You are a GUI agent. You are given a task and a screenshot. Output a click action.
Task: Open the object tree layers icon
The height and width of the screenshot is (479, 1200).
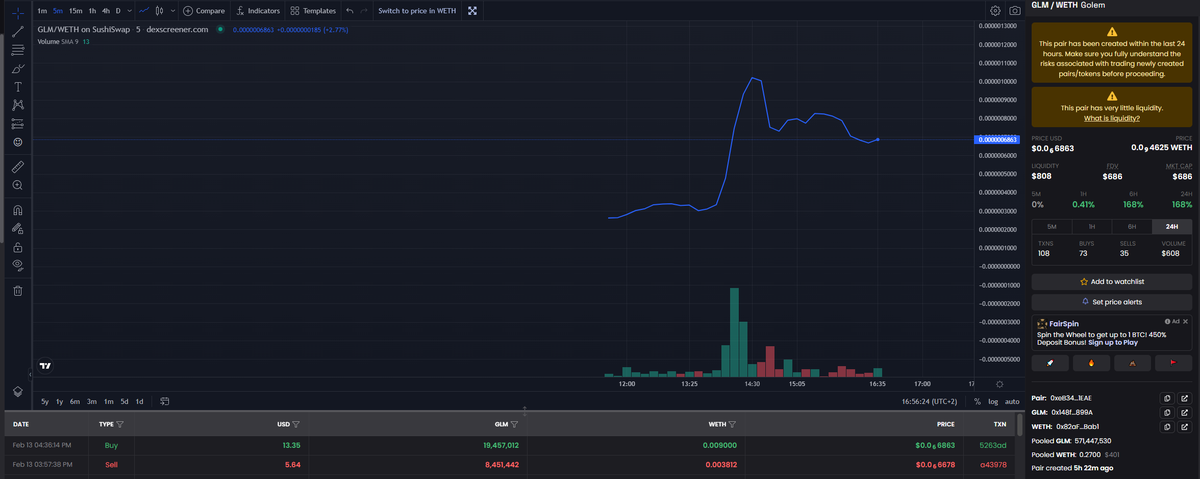(x=18, y=390)
